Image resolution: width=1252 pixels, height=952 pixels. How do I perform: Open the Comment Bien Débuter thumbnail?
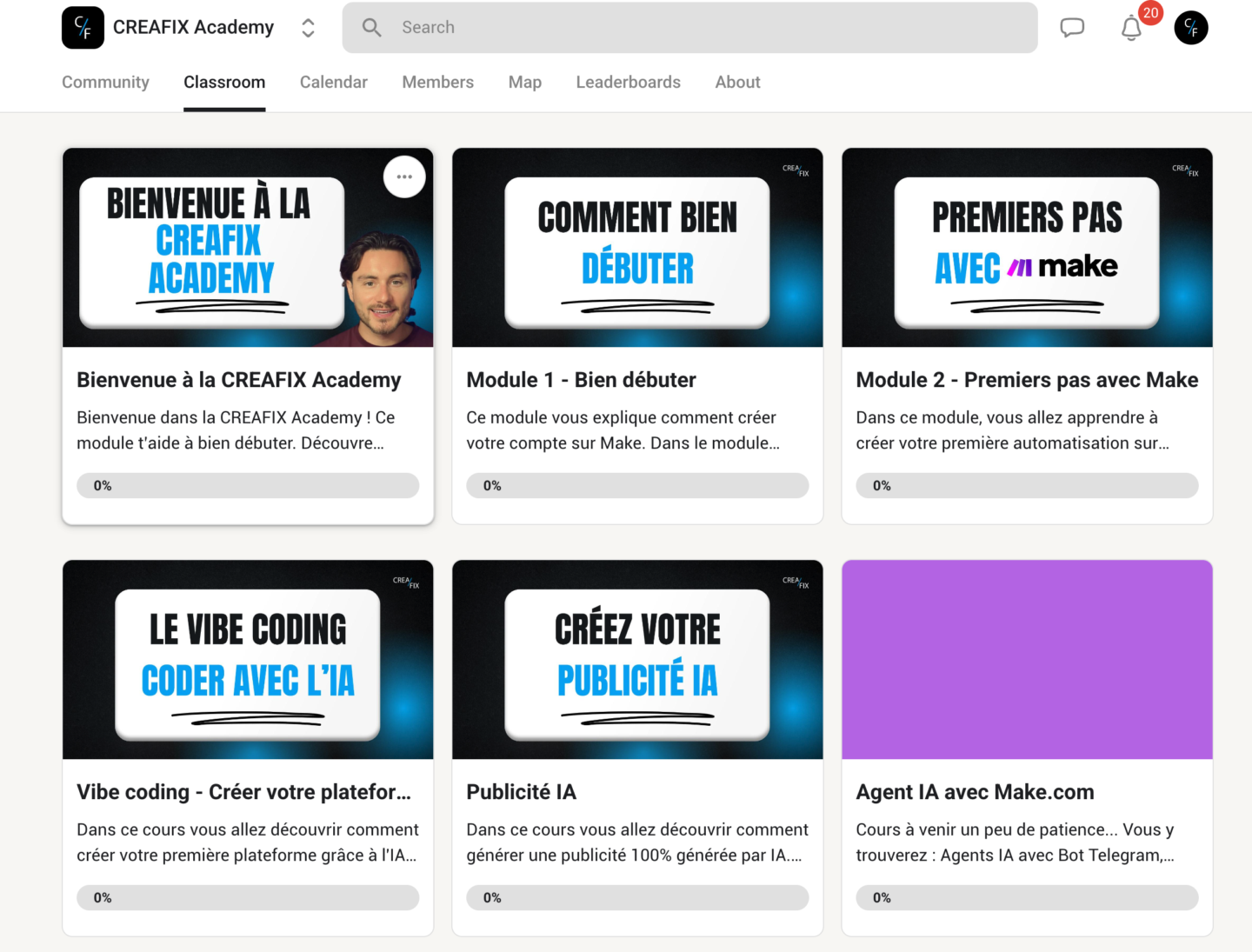point(637,248)
